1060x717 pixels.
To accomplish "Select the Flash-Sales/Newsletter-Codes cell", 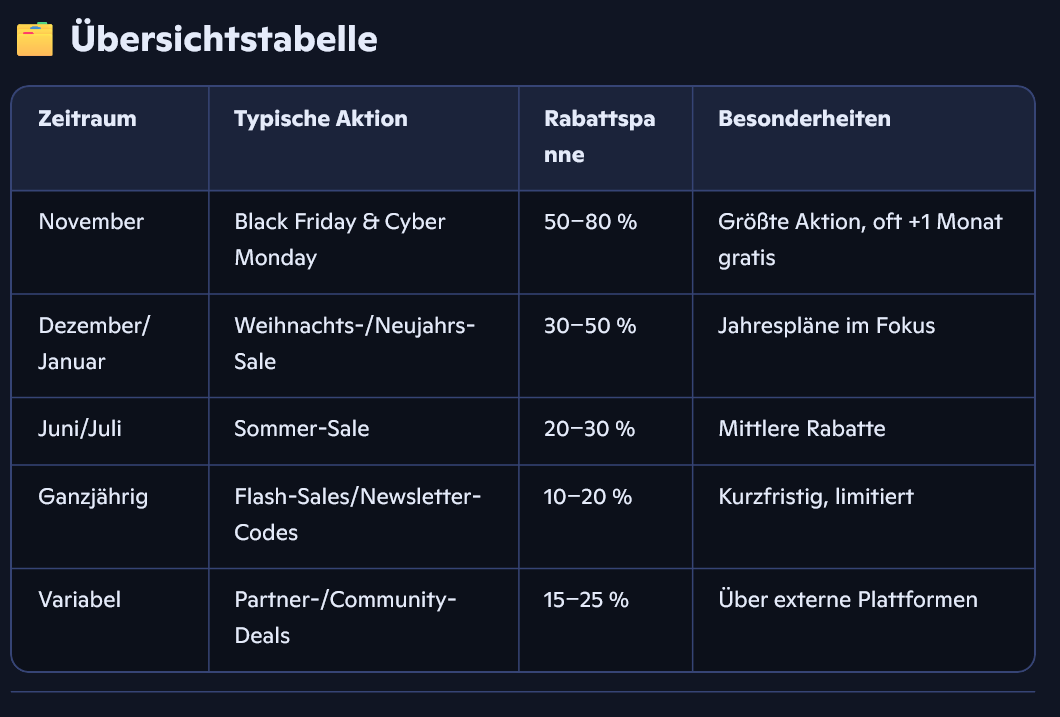I will (x=358, y=514).
